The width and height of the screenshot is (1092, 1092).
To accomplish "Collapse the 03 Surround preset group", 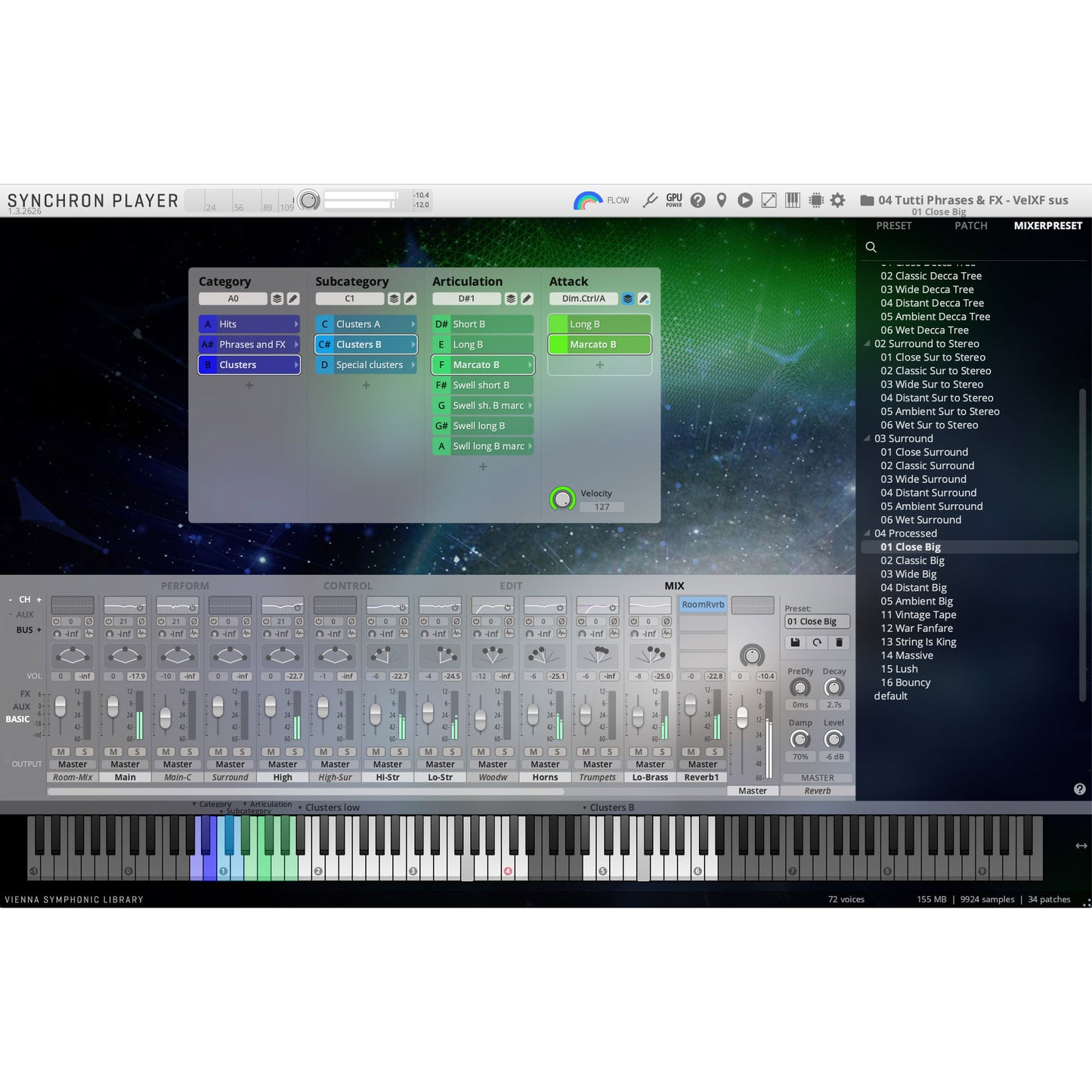I will tap(867, 438).
